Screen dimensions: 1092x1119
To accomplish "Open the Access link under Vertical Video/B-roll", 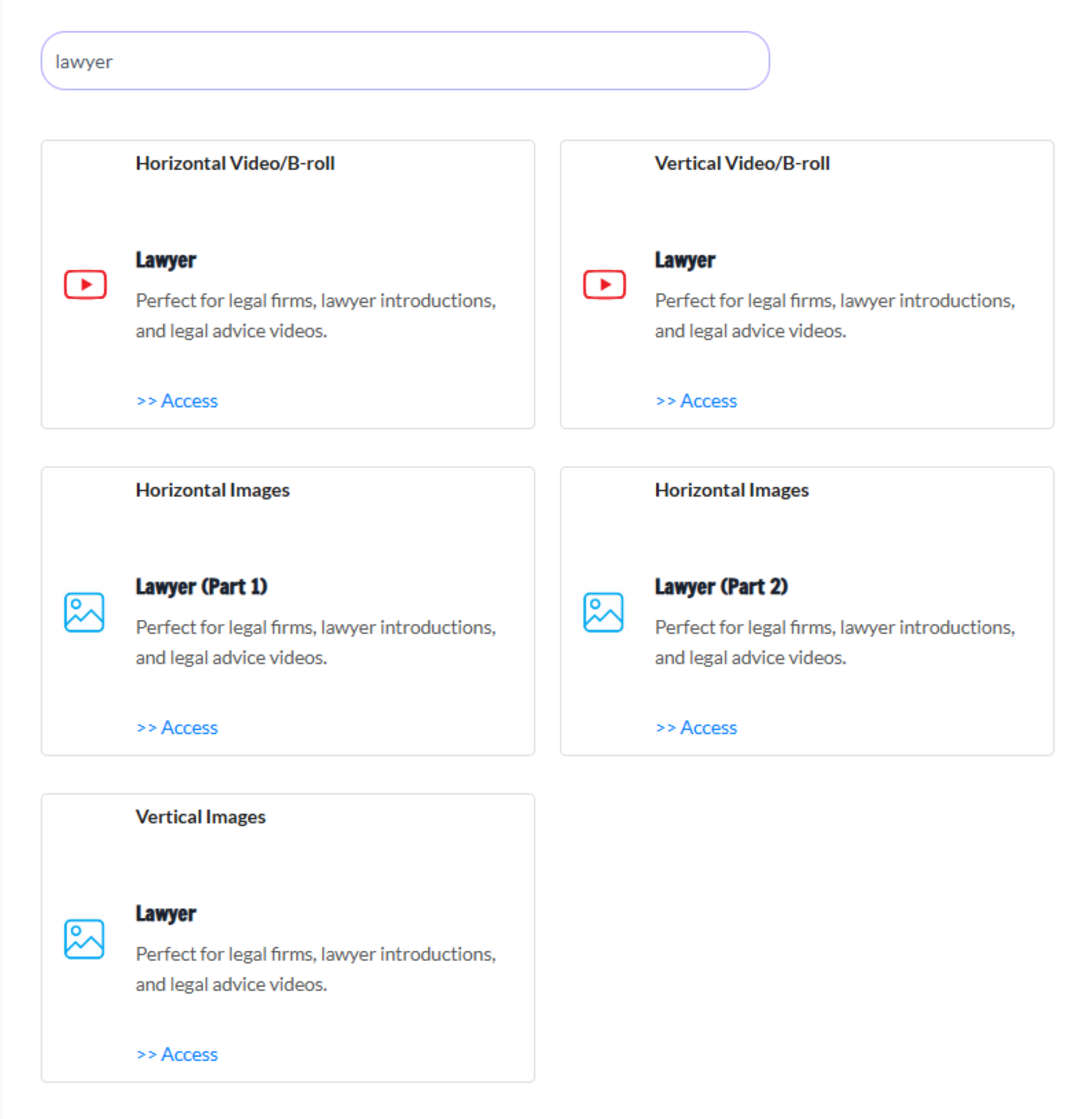I will point(696,401).
